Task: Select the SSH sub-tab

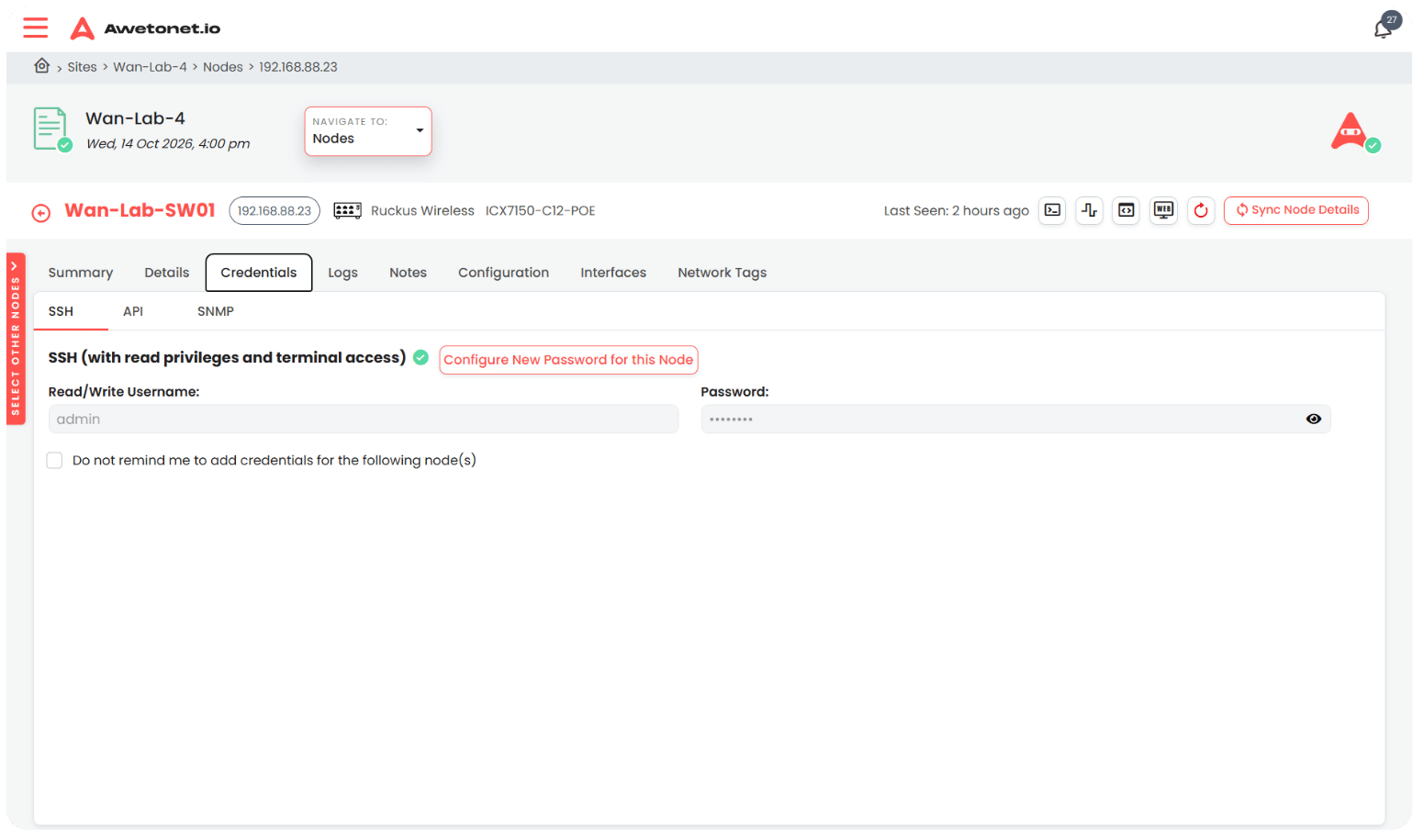Action: point(61,311)
